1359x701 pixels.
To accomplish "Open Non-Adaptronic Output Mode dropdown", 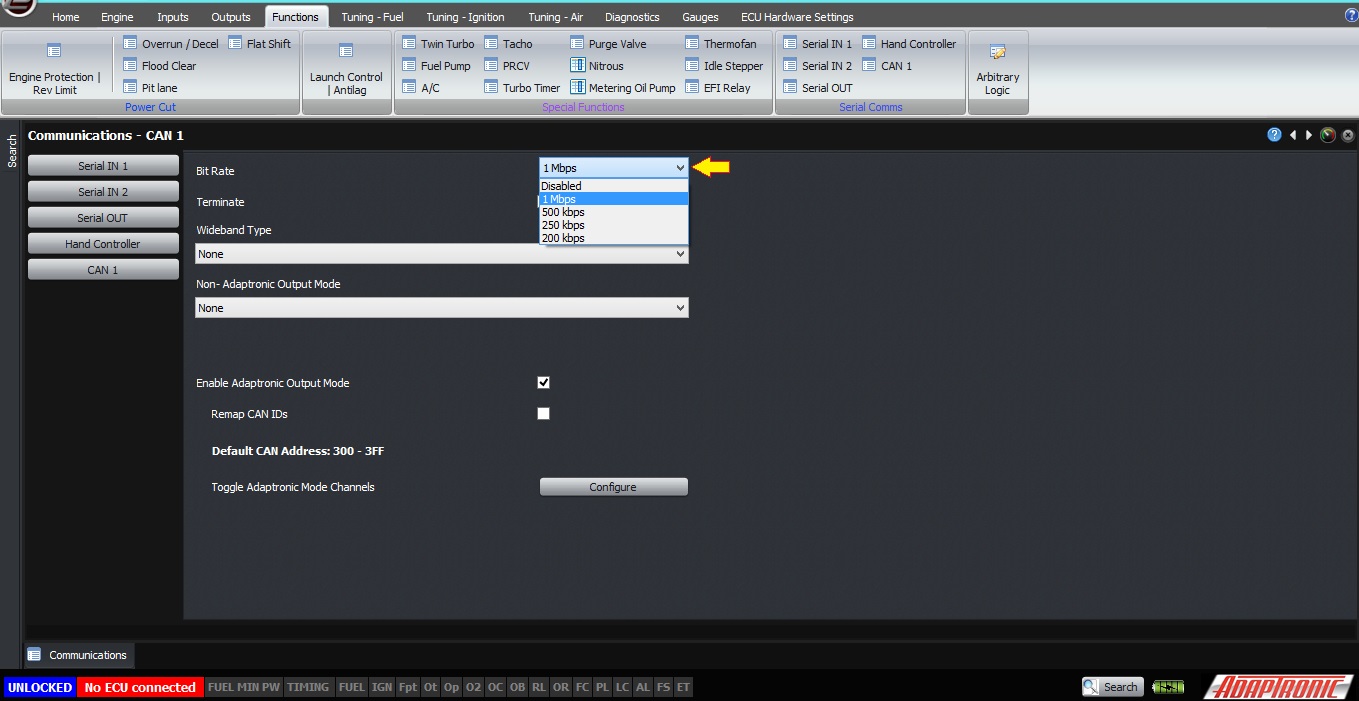I will tap(442, 308).
